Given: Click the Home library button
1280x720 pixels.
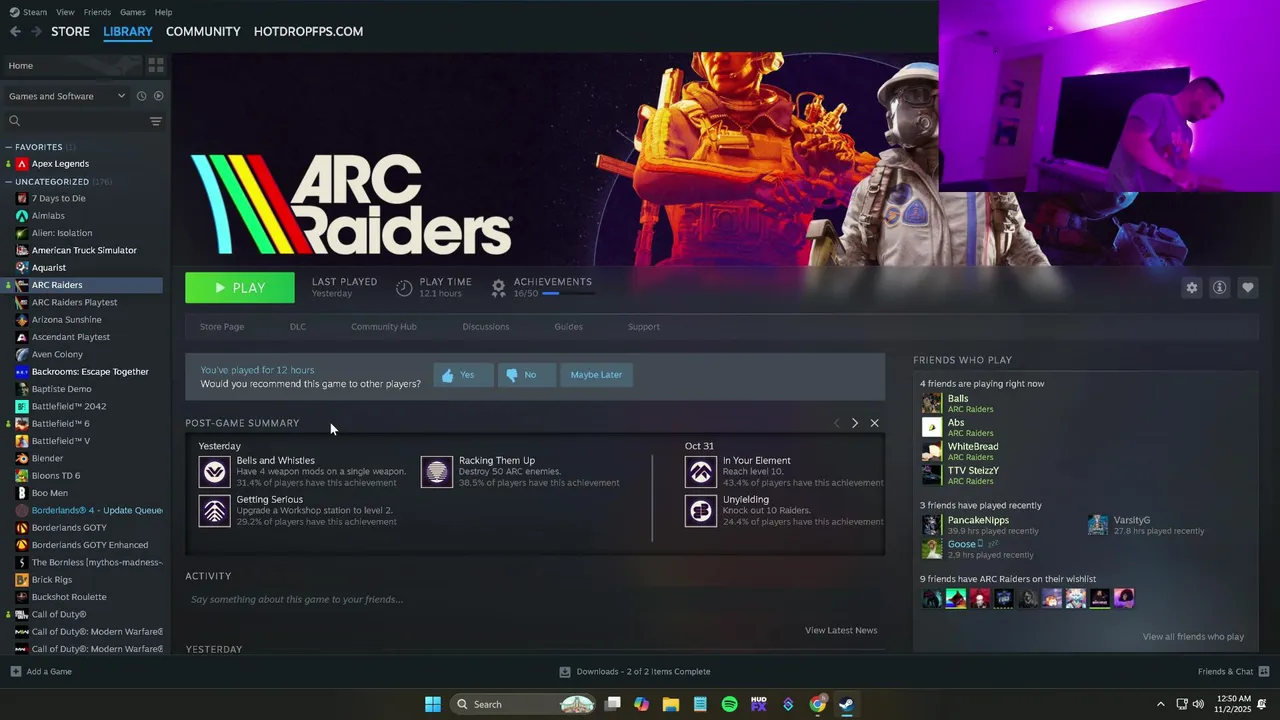Looking at the screenshot, I should (x=72, y=65).
